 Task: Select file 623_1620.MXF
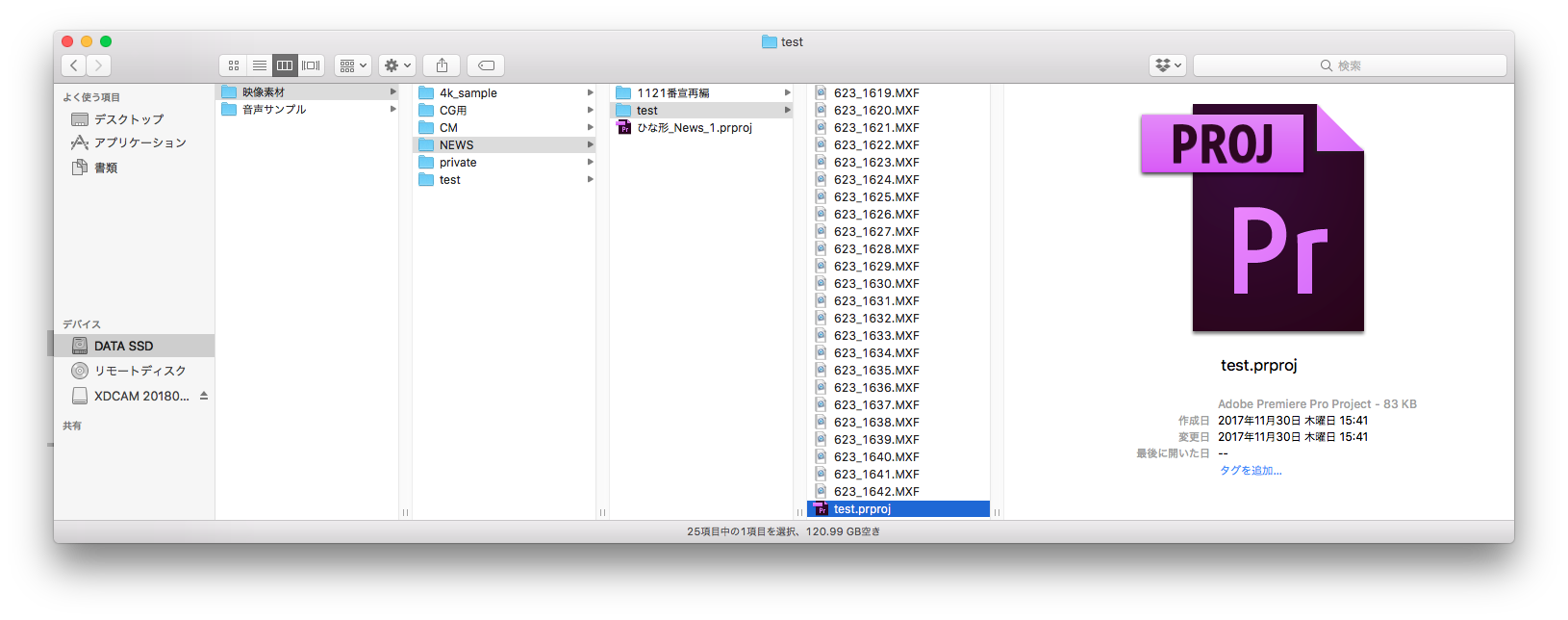(898, 111)
